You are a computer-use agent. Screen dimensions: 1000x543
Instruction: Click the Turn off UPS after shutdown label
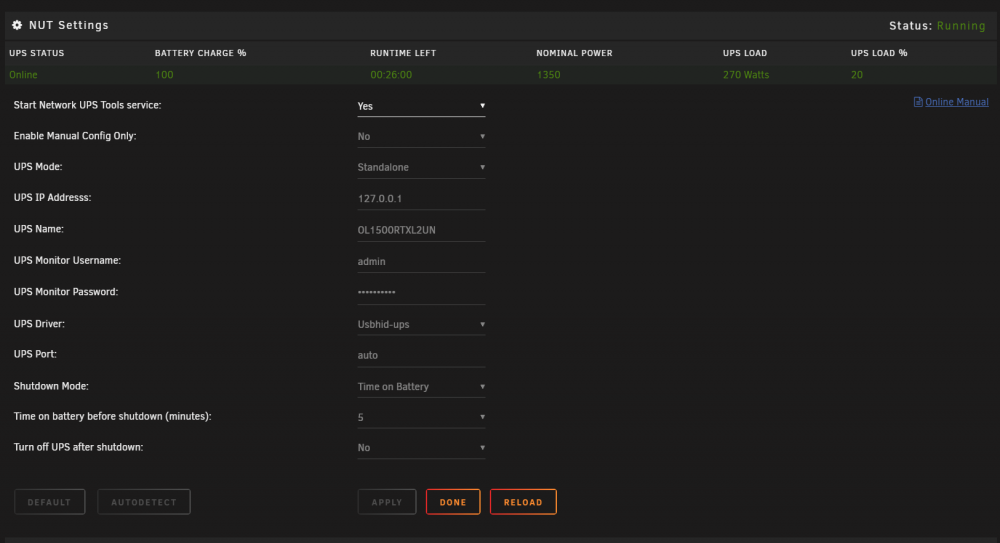click(x=78, y=447)
